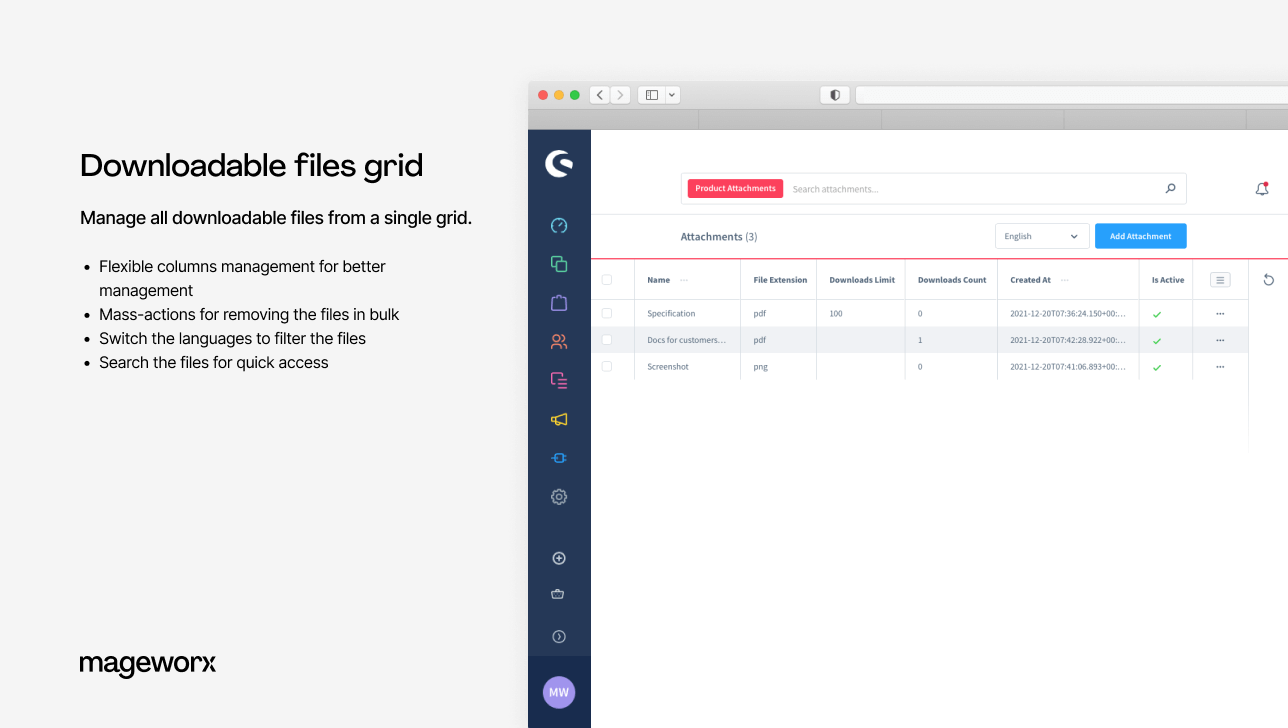Open the MW user avatar menu
Image resolution: width=1288 pixels, height=728 pixels.
coord(559,692)
